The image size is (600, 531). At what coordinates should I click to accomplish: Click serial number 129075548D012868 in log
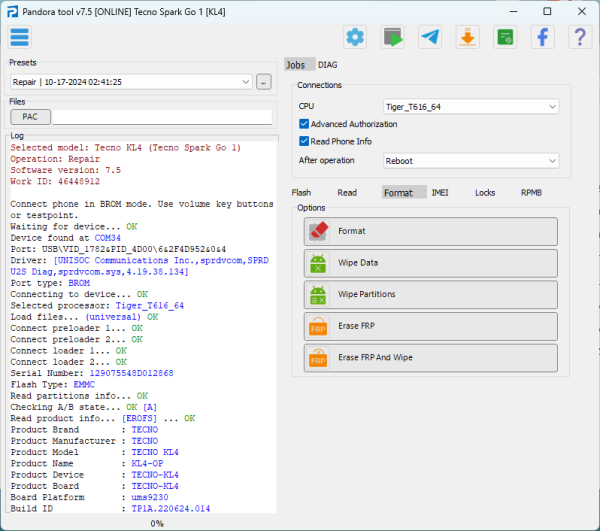click(x=131, y=373)
